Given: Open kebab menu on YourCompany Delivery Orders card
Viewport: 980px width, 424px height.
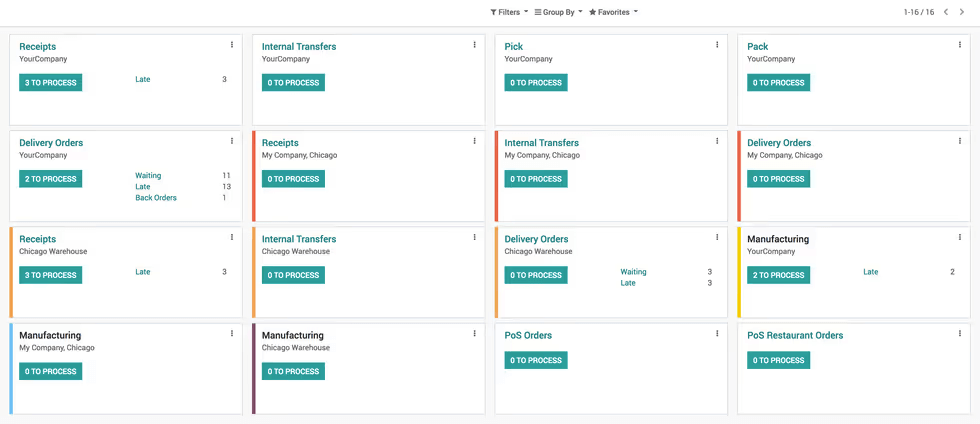Looking at the screenshot, I should click(232, 141).
